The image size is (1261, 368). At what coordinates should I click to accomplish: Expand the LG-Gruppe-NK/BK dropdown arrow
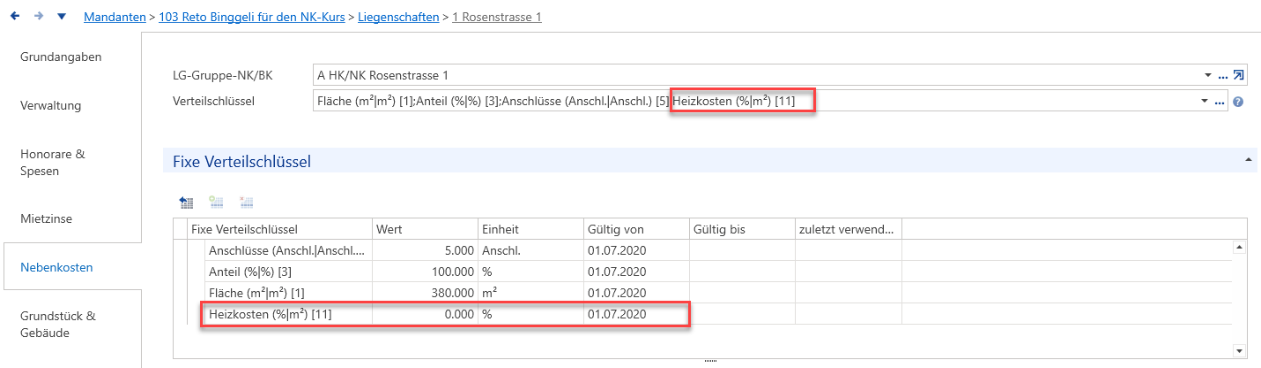1208,75
